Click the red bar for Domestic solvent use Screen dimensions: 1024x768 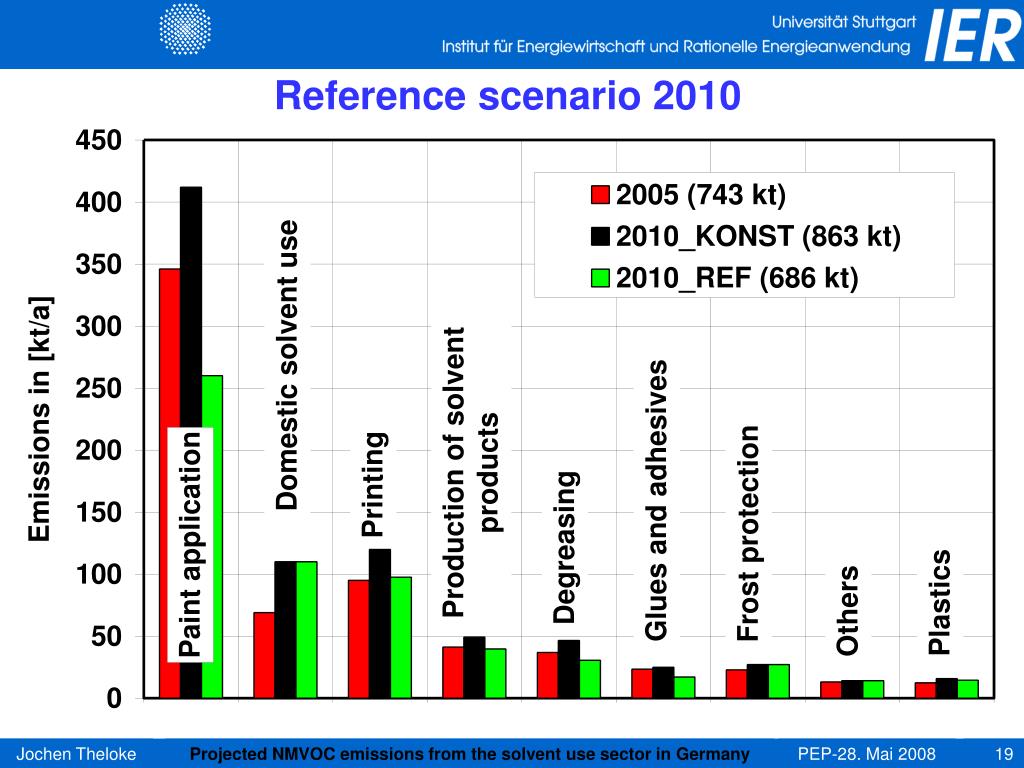tap(264, 655)
